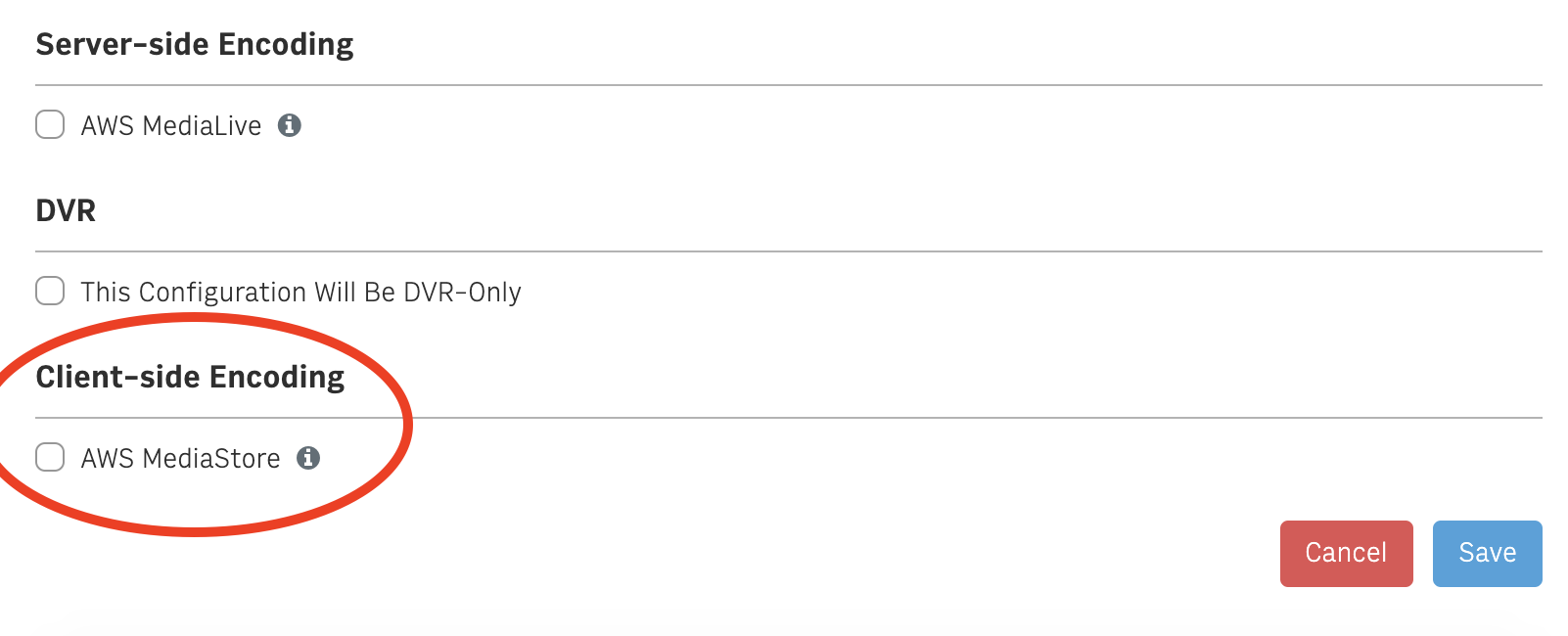This screenshot has height=636, width=1568.
Task: Toggle the checkbox under Server-side Encoding
Action: coord(50,124)
